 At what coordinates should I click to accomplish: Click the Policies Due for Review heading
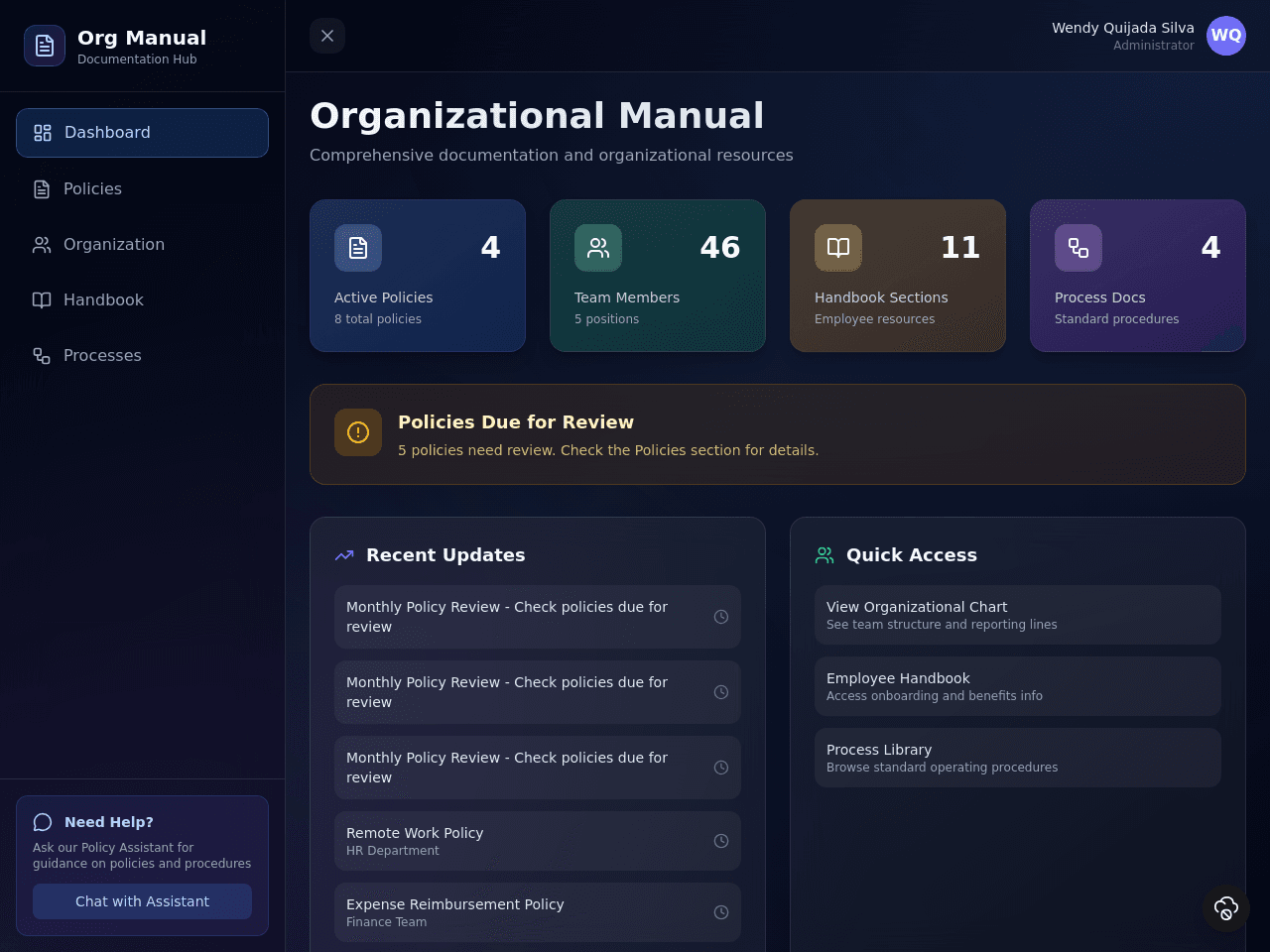[516, 422]
